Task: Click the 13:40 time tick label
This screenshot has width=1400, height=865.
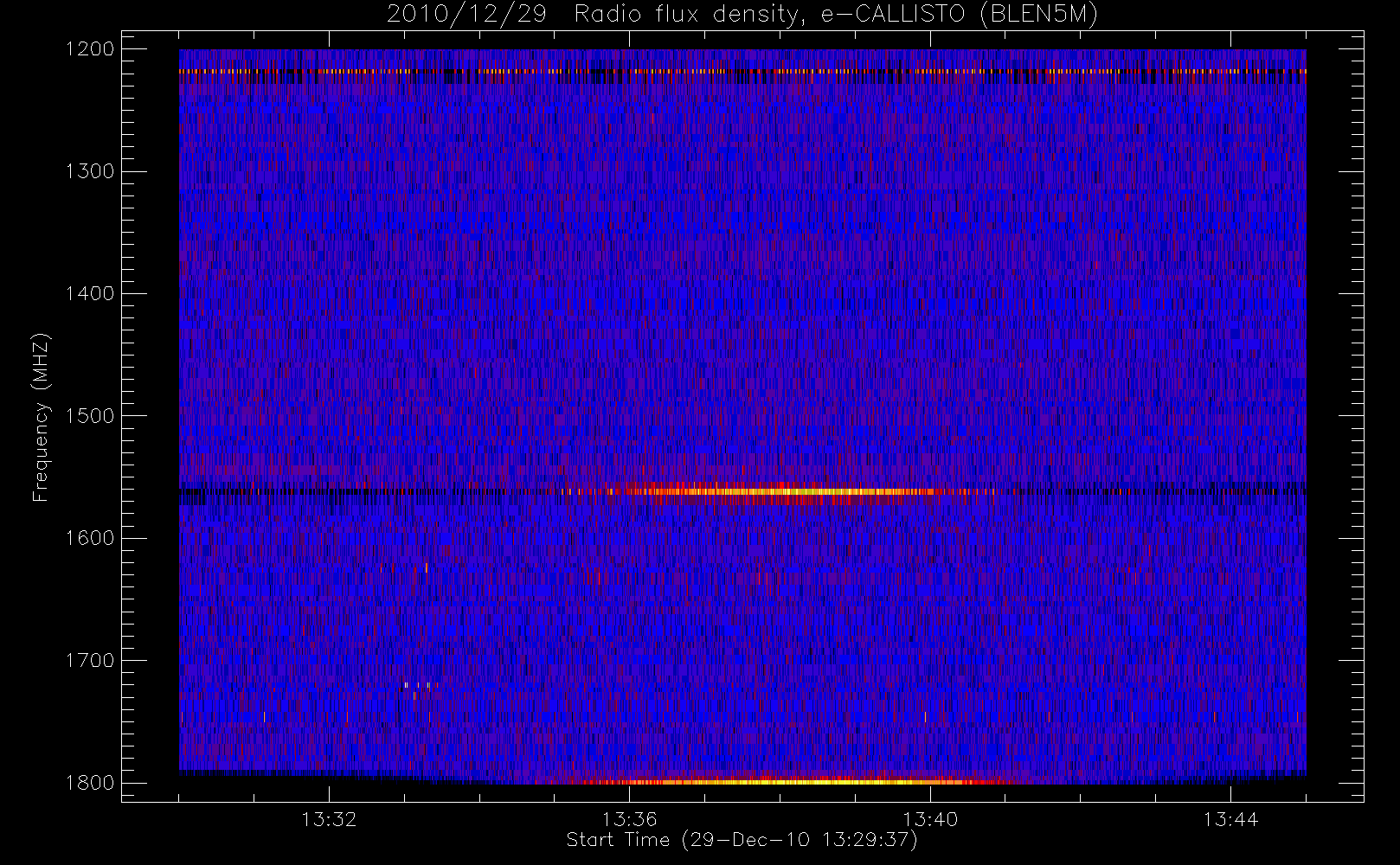Action: tap(930, 819)
